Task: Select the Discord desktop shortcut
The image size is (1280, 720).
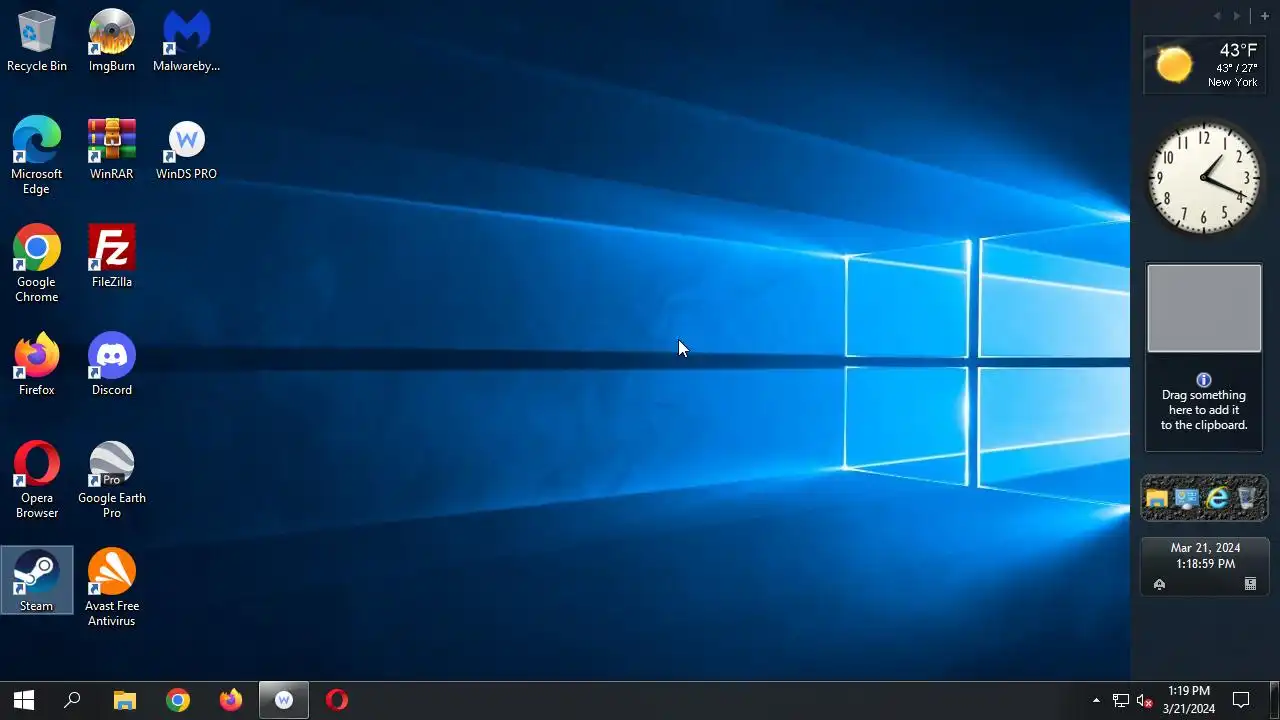Action: (x=111, y=365)
